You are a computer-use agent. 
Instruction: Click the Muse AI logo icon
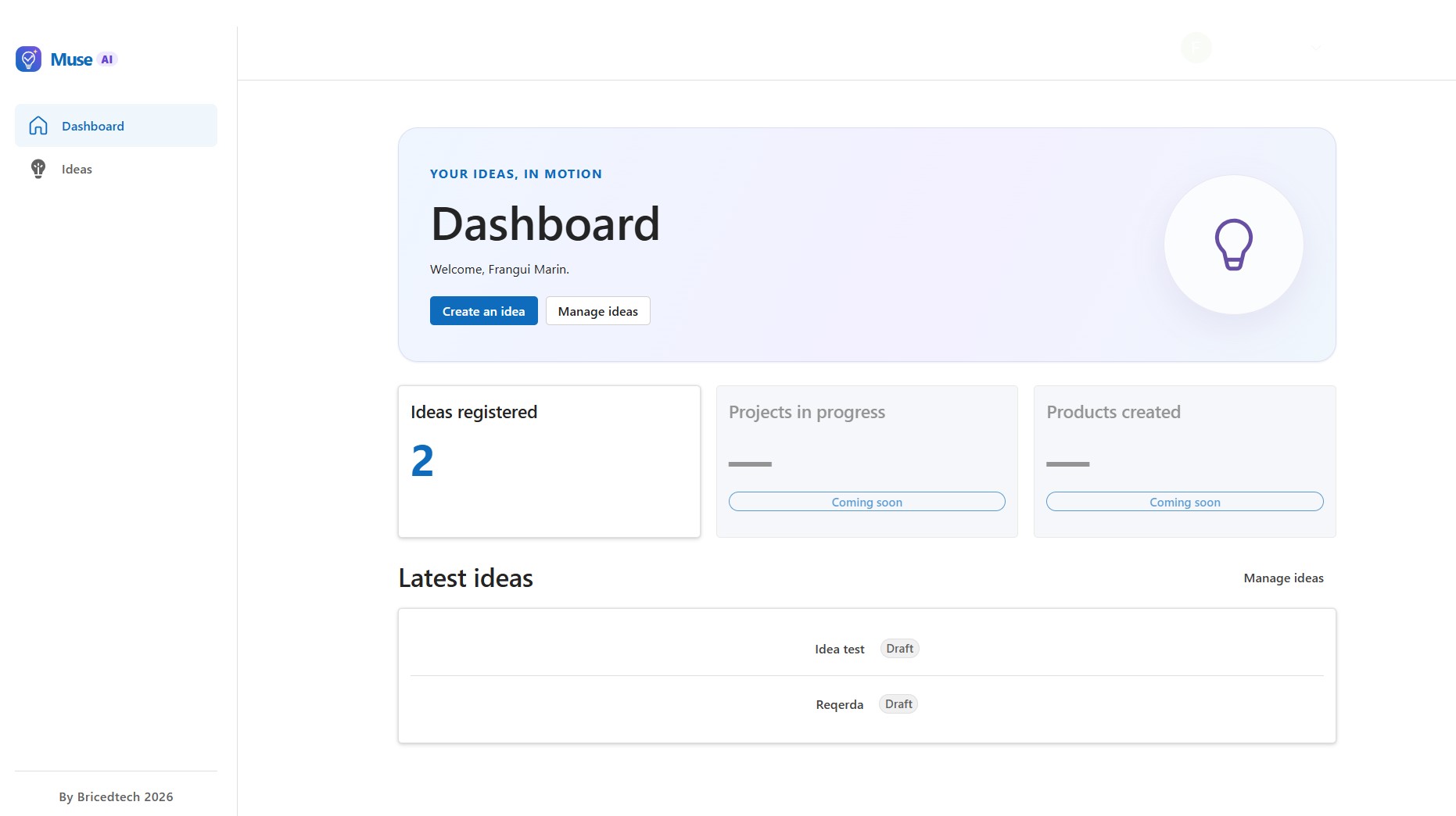pyautogui.click(x=28, y=59)
